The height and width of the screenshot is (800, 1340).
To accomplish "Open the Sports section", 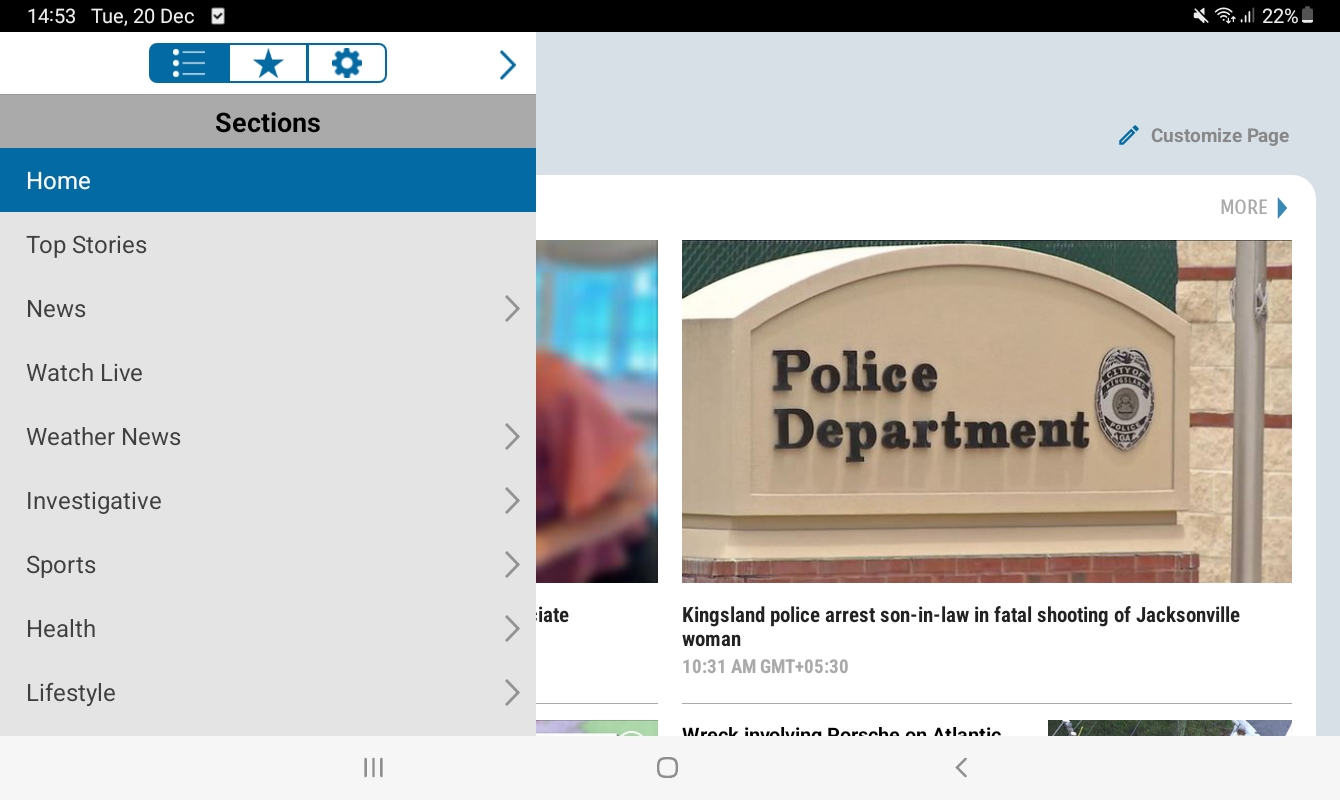I will [x=268, y=565].
